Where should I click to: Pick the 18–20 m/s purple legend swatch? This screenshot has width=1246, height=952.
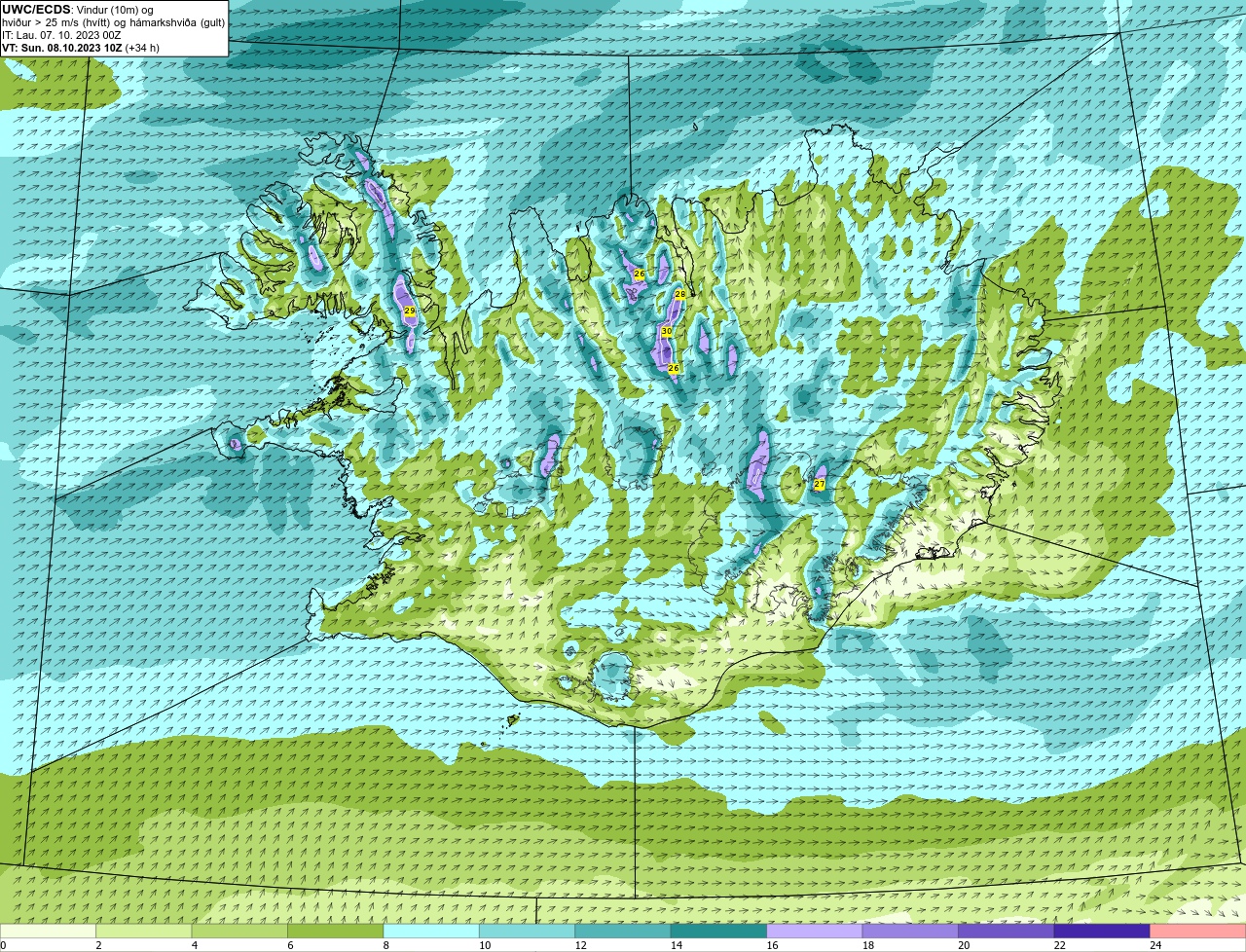point(911,931)
